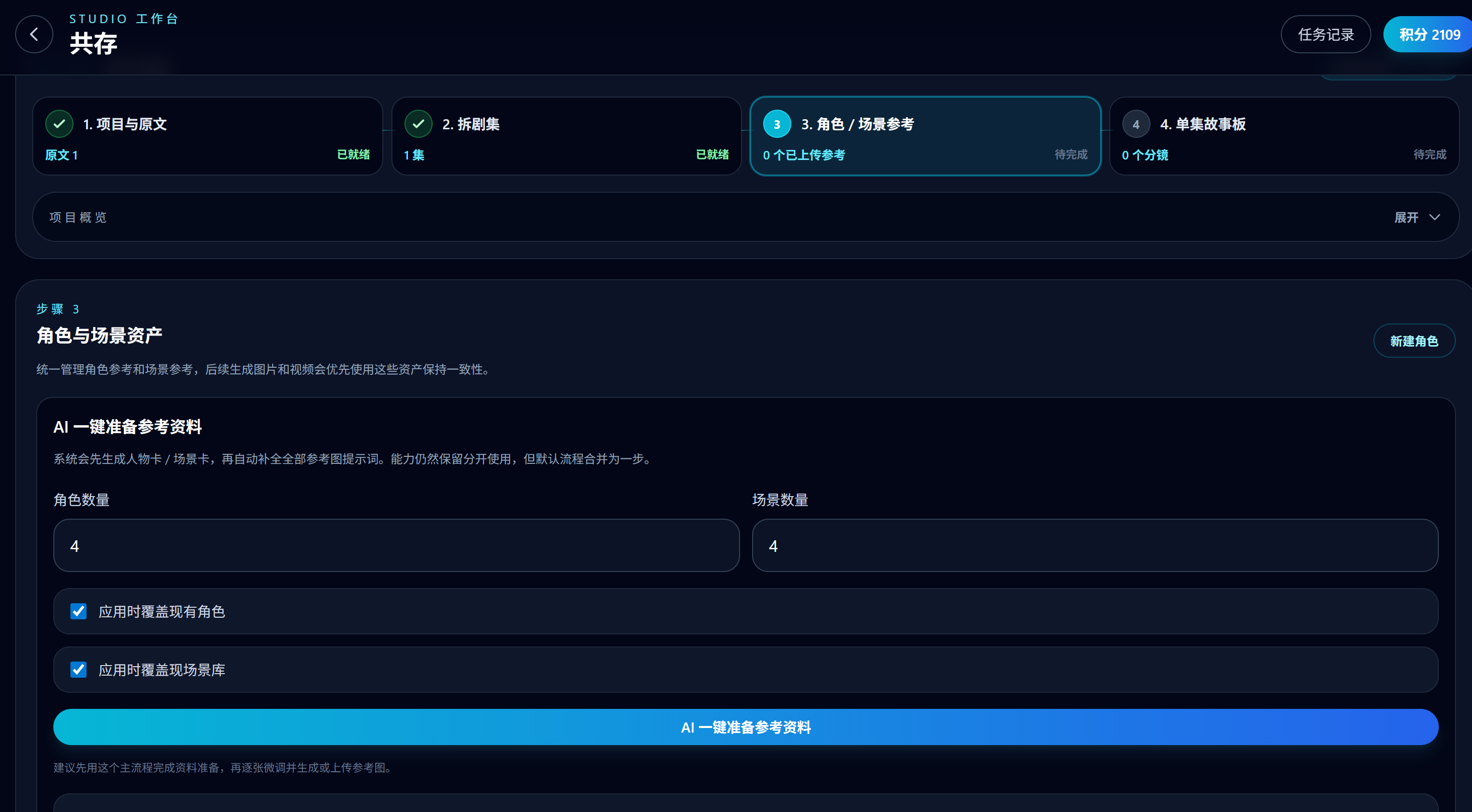This screenshot has width=1472, height=812.
Task: Click the green checkmark of step 2
Action: (x=418, y=124)
